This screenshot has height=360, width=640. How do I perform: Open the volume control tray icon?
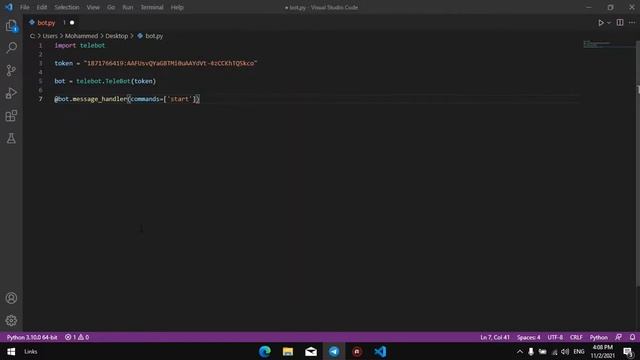tap(565, 351)
